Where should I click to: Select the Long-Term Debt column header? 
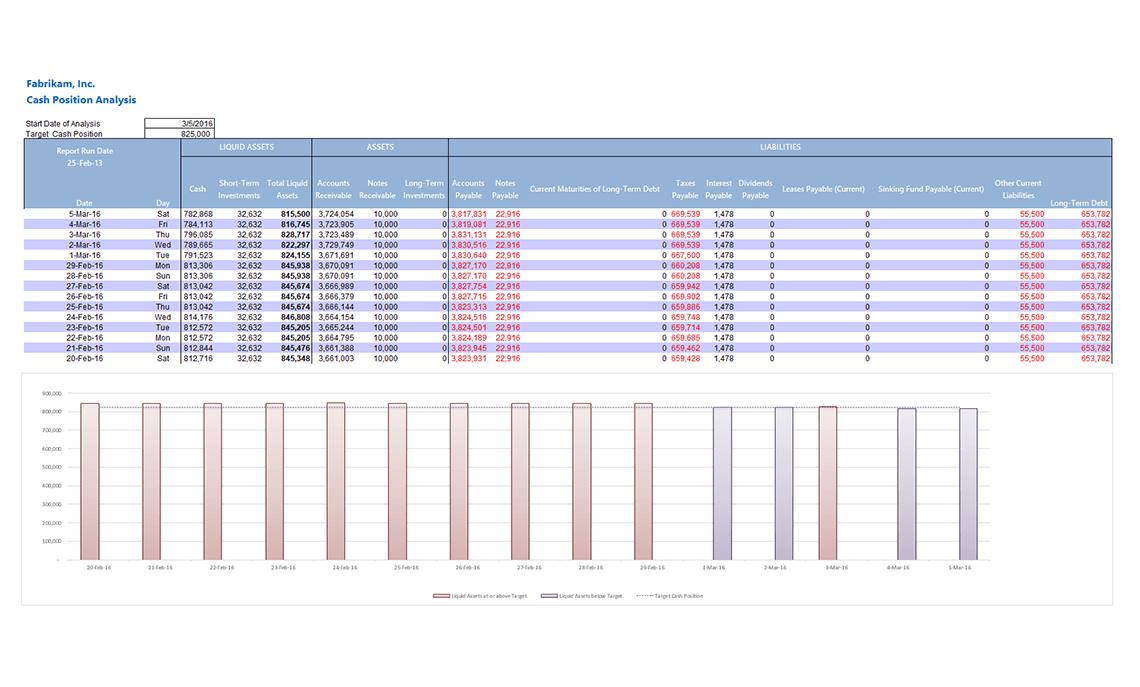click(x=1080, y=200)
